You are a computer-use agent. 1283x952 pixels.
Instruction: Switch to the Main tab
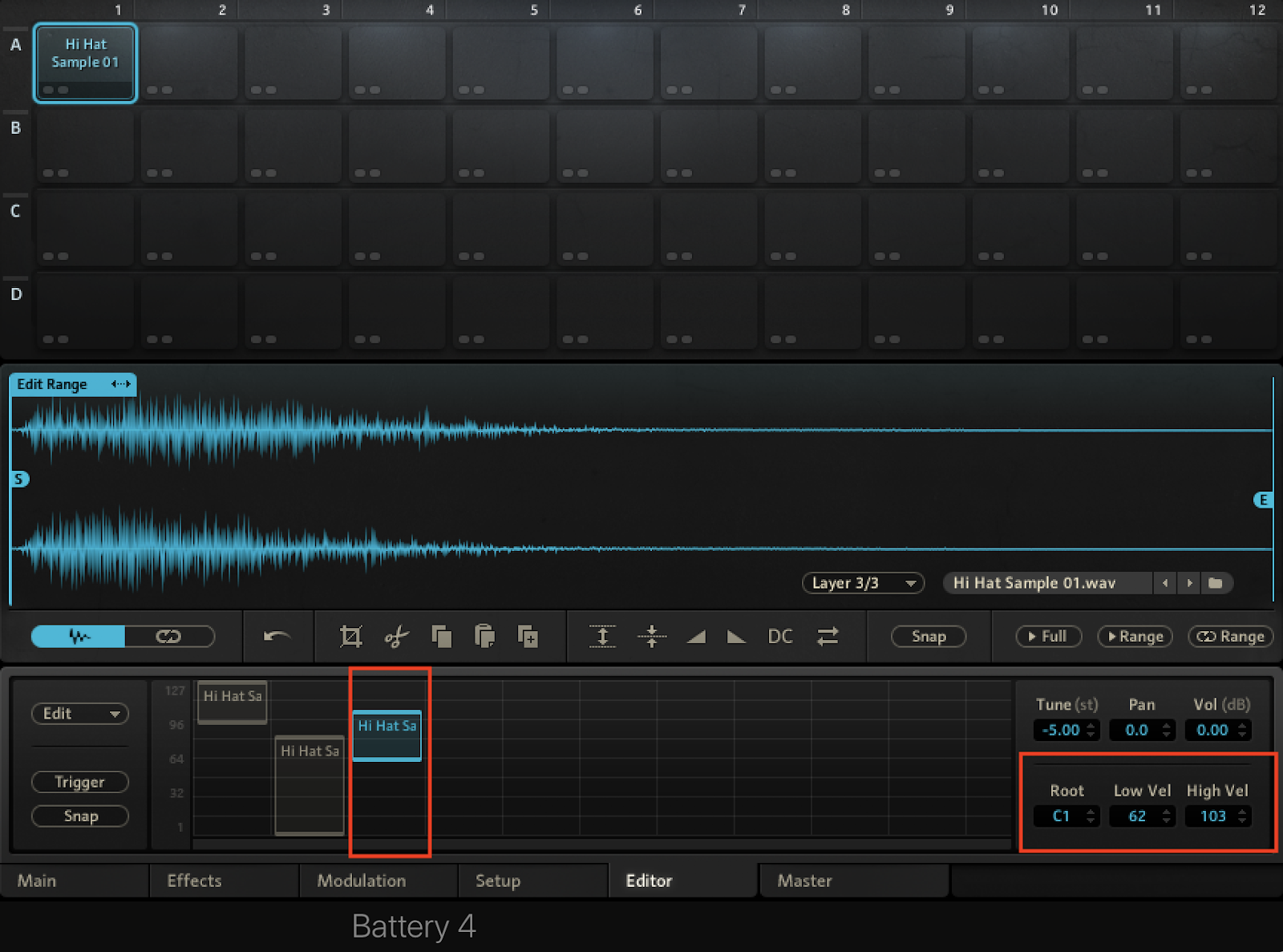click(x=75, y=881)
